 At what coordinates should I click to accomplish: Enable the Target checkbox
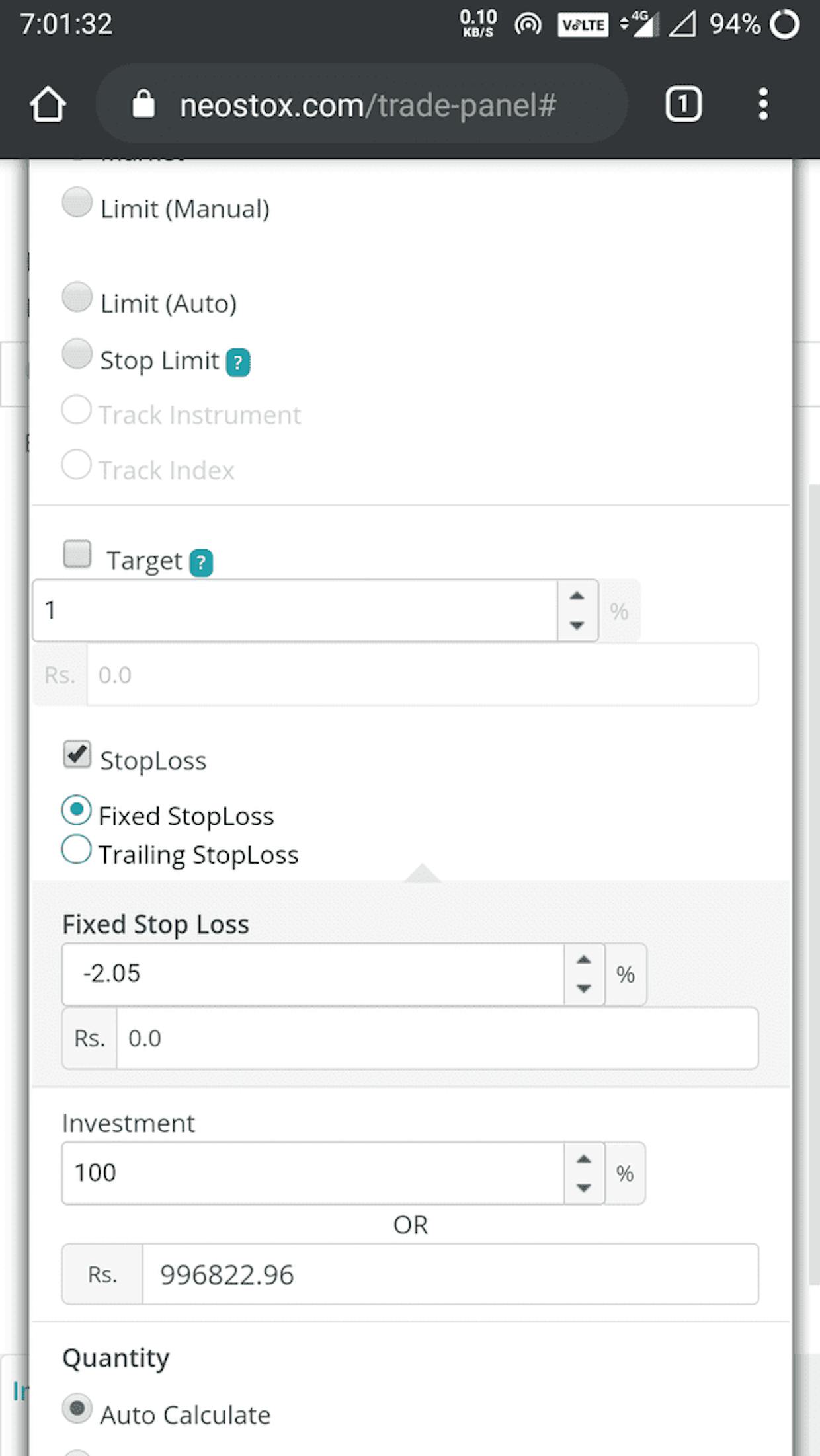pos(77,554)
